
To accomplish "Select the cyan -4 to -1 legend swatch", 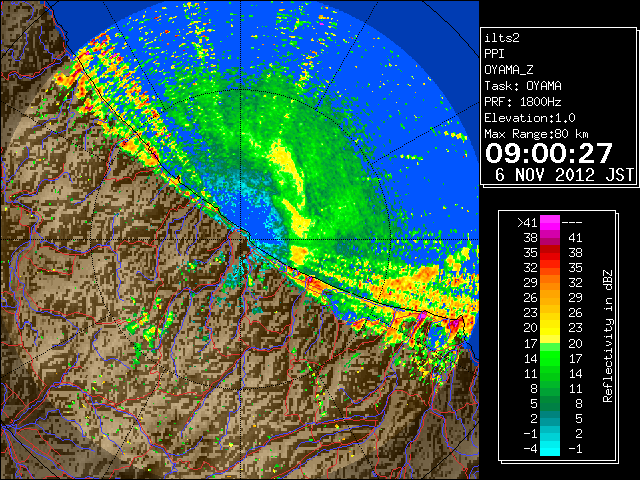I will (550, 448).
